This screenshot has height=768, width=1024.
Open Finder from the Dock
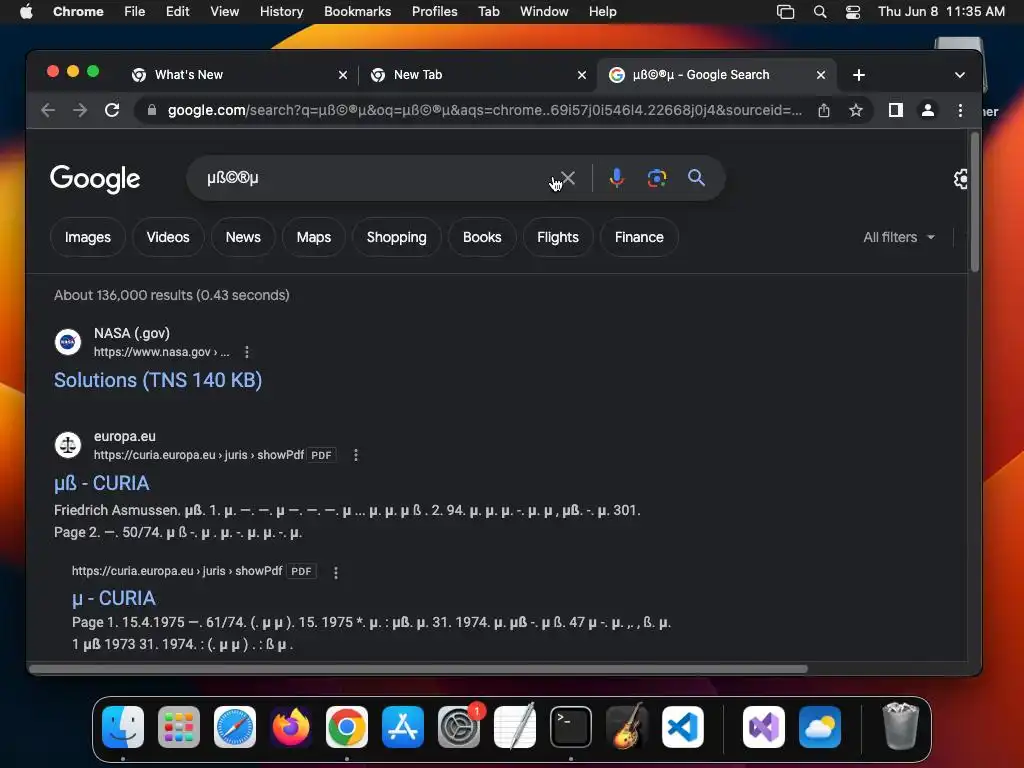click(123, 727)
